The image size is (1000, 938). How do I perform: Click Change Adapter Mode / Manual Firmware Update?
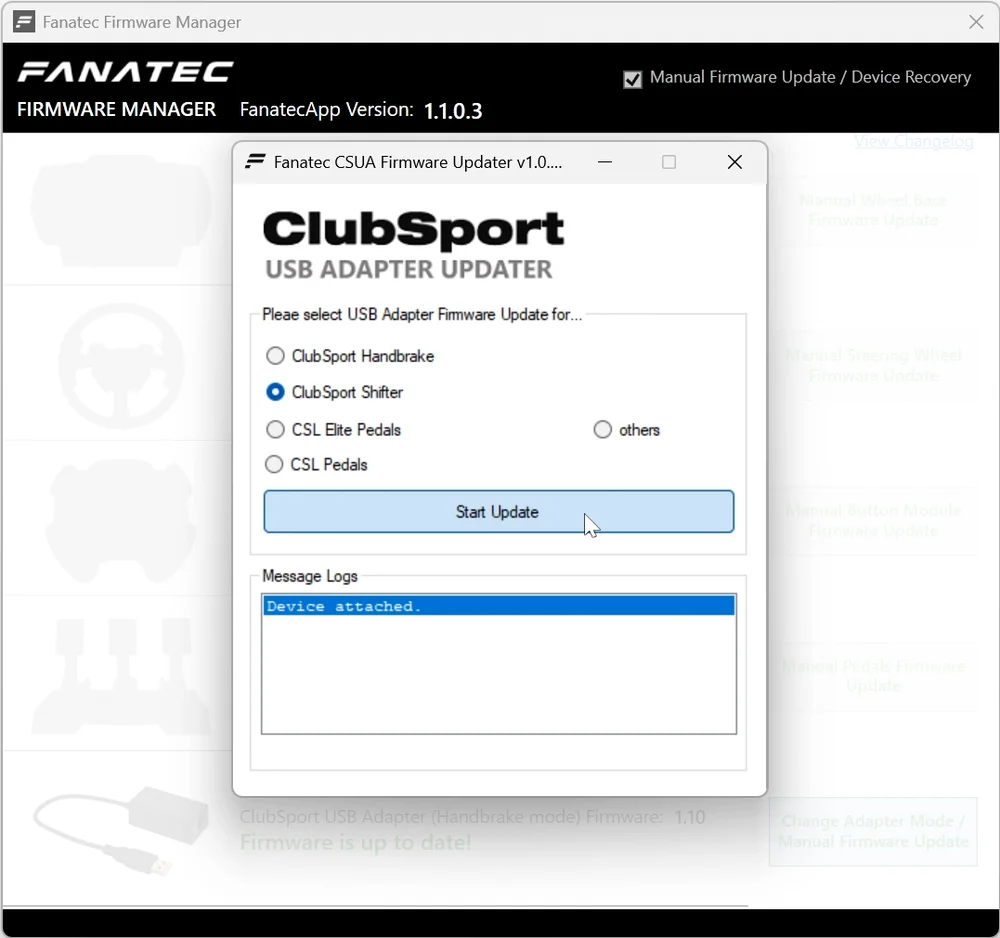[873, 831]
